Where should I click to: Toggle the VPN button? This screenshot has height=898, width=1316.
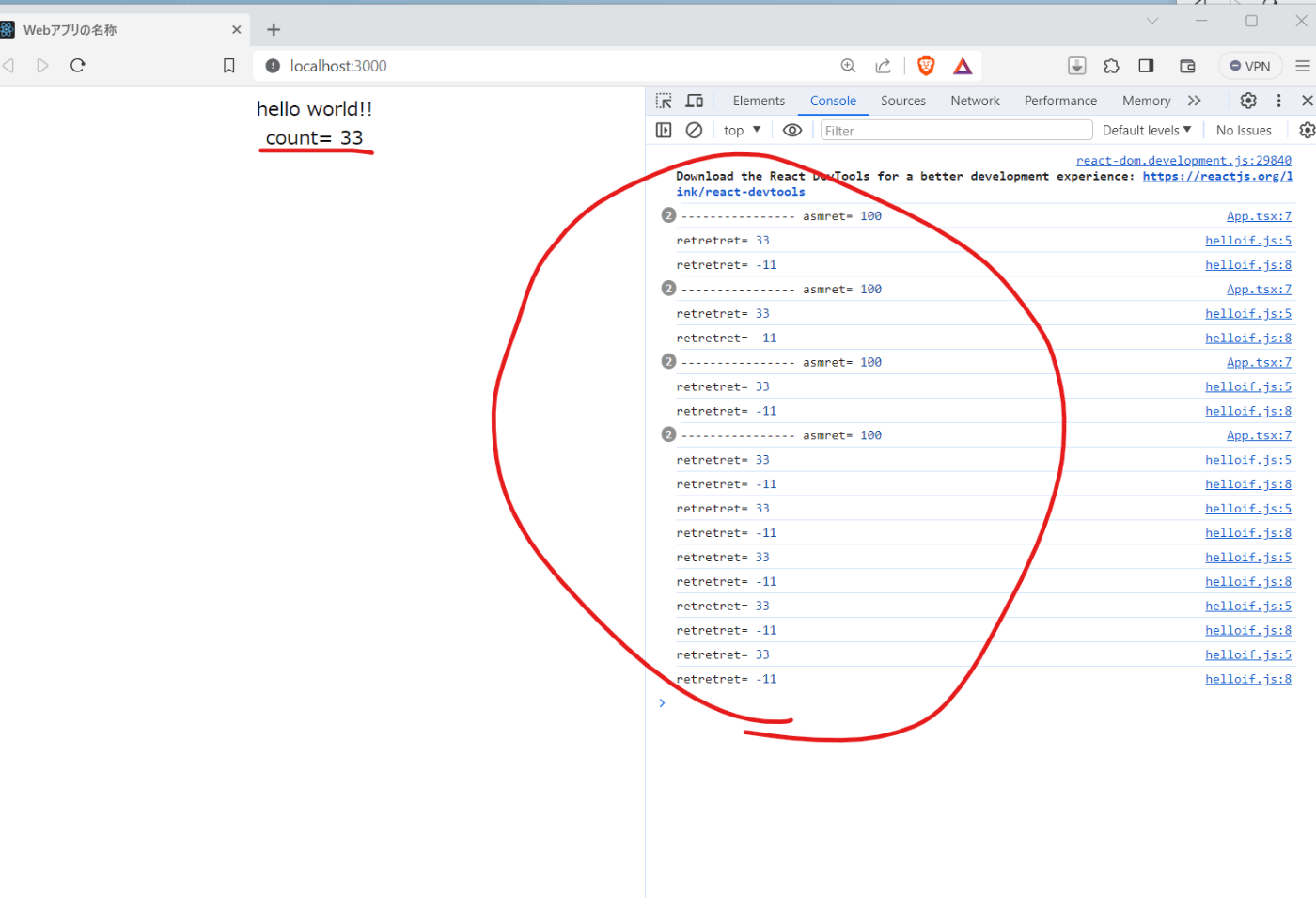(1250, 66)
